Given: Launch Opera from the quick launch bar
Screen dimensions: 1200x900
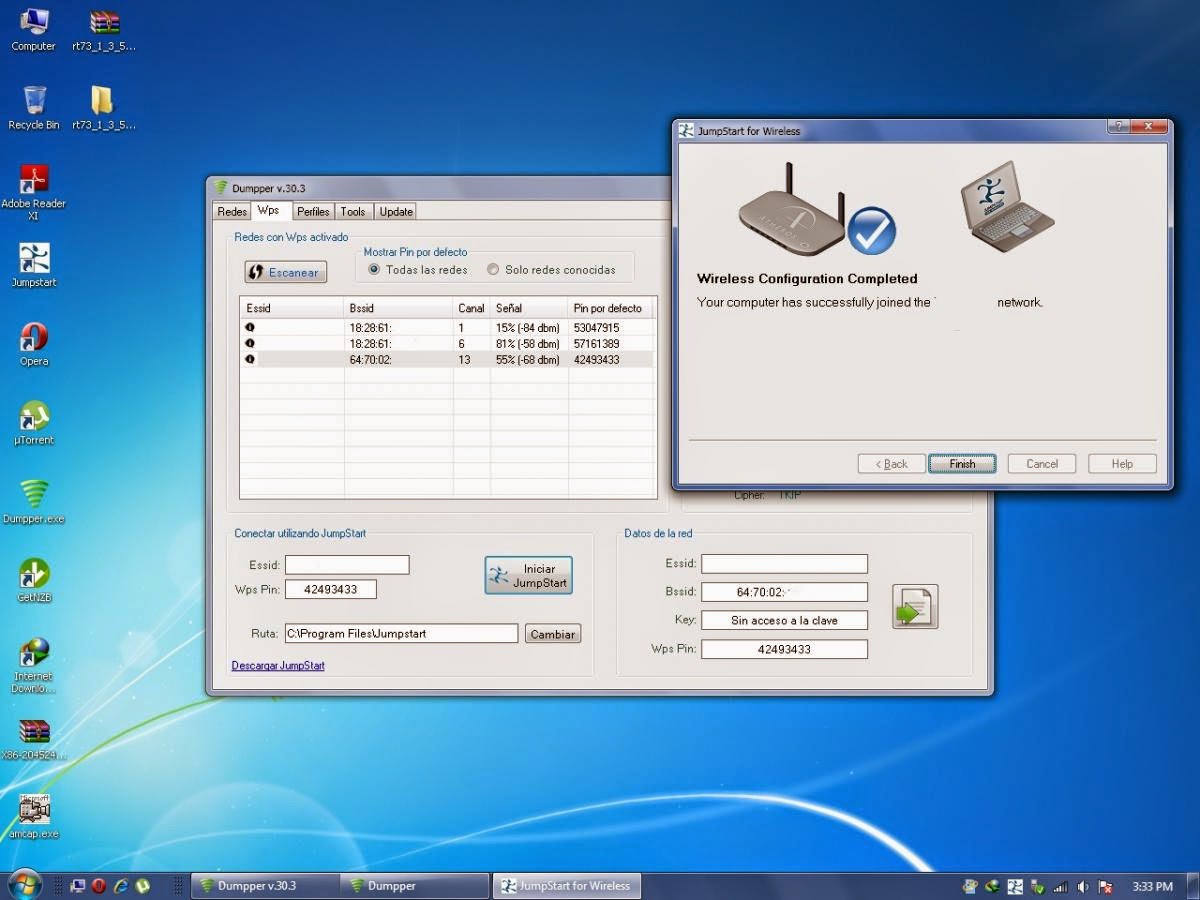Looking at the screenshot, I should tap(99, 885).
